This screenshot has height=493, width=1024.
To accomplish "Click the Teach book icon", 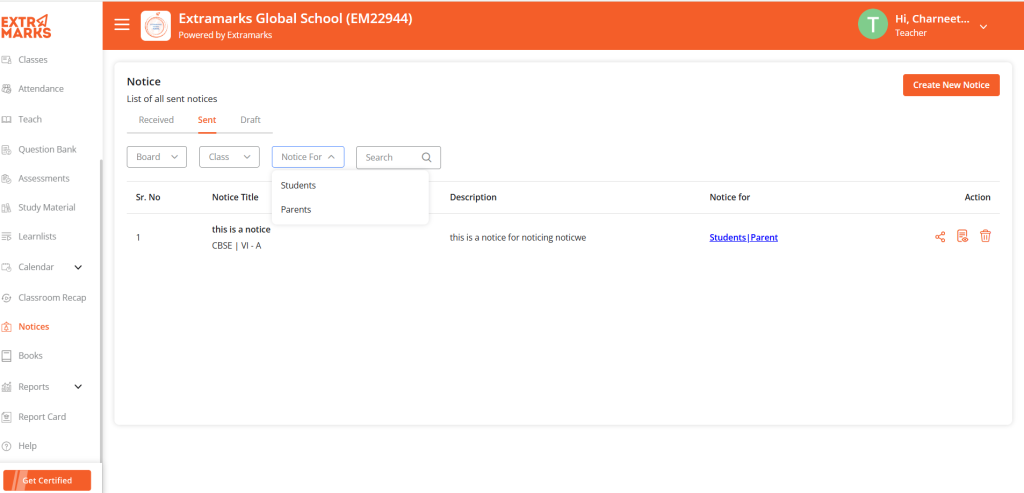I will [7, 119].
